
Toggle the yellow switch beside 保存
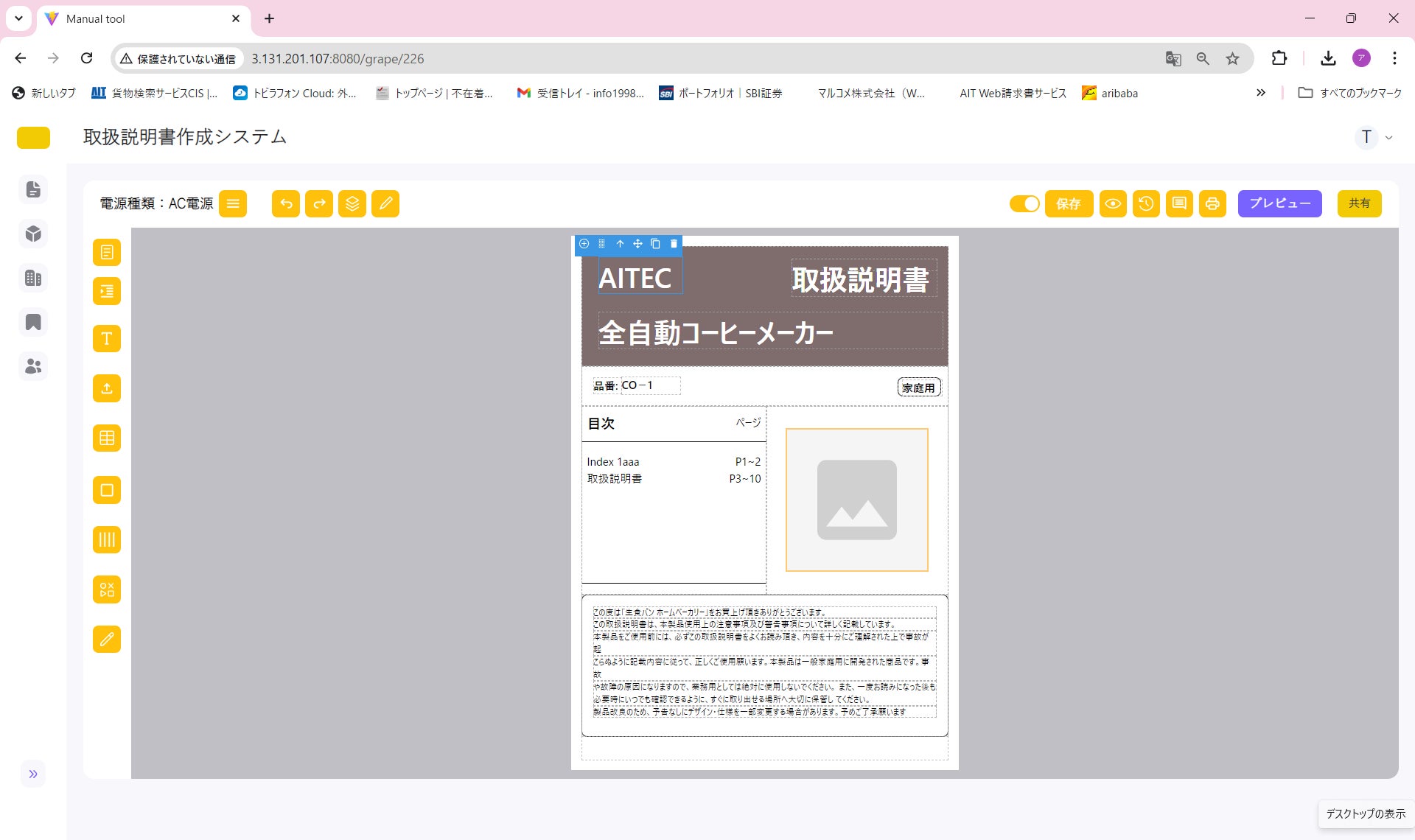[x=1024, y=204]
